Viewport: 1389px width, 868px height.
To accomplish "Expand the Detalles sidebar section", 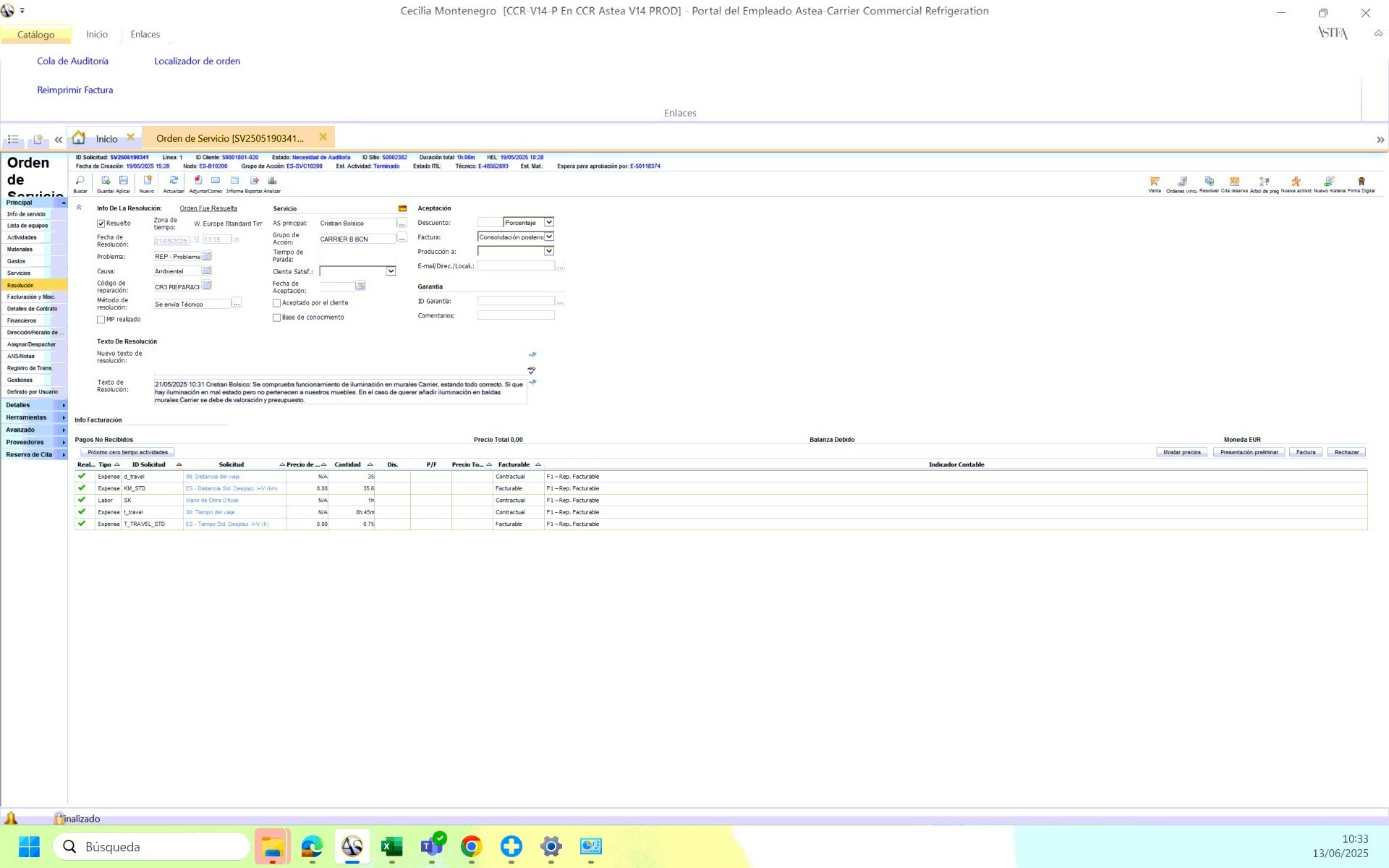I will click(34, 405).
